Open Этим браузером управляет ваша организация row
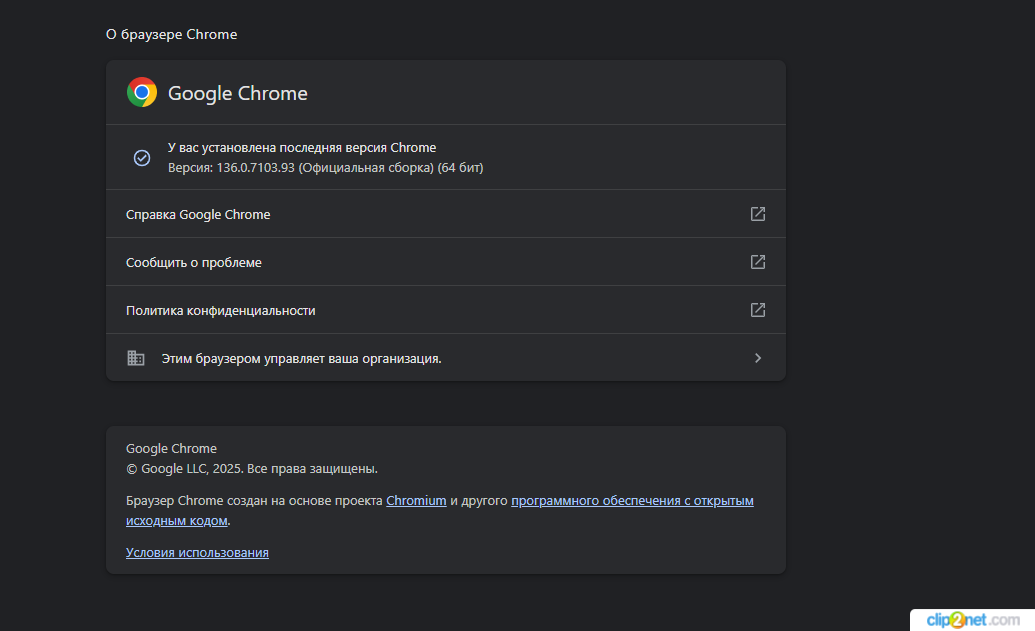 point(446,358)
